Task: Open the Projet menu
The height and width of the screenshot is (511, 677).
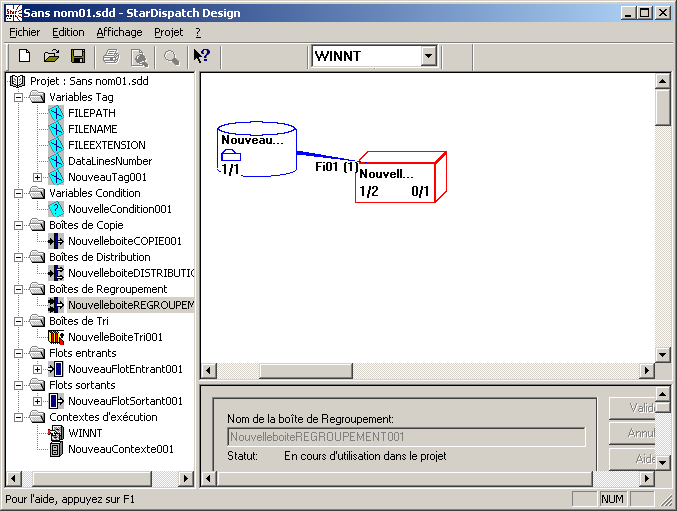Action: coord(168,32)
